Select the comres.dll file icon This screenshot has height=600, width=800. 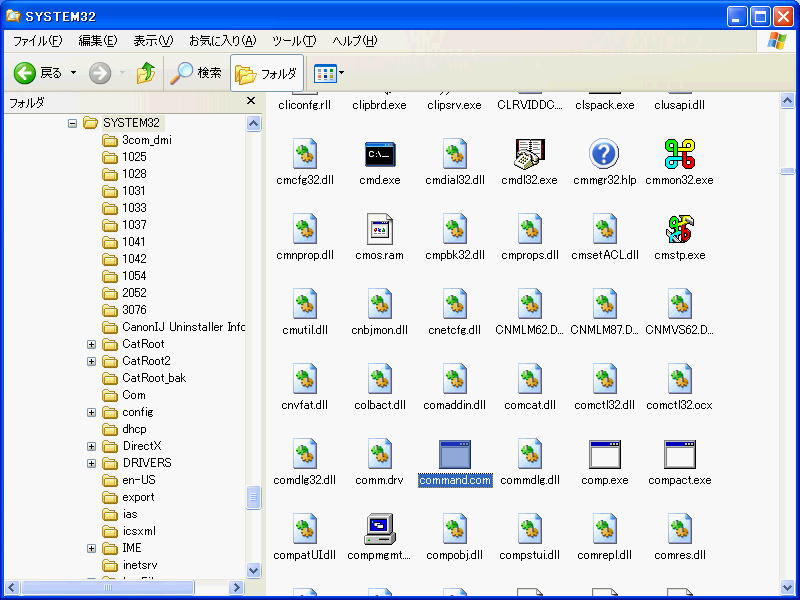pos(679,529)
